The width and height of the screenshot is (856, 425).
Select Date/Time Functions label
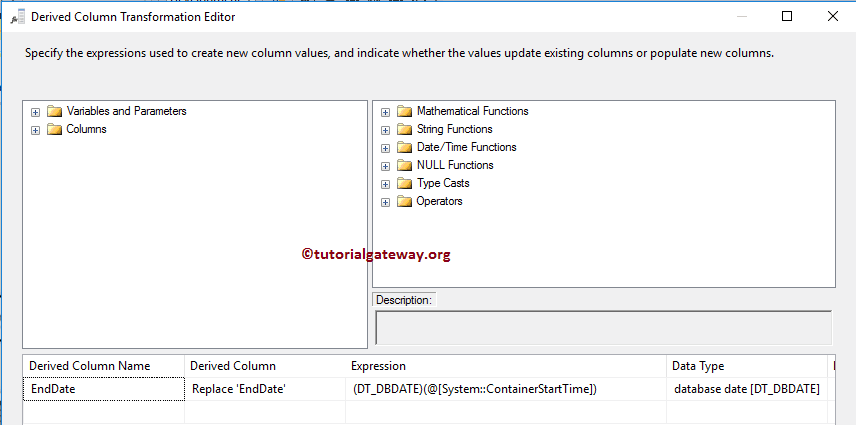pos(466,147)
